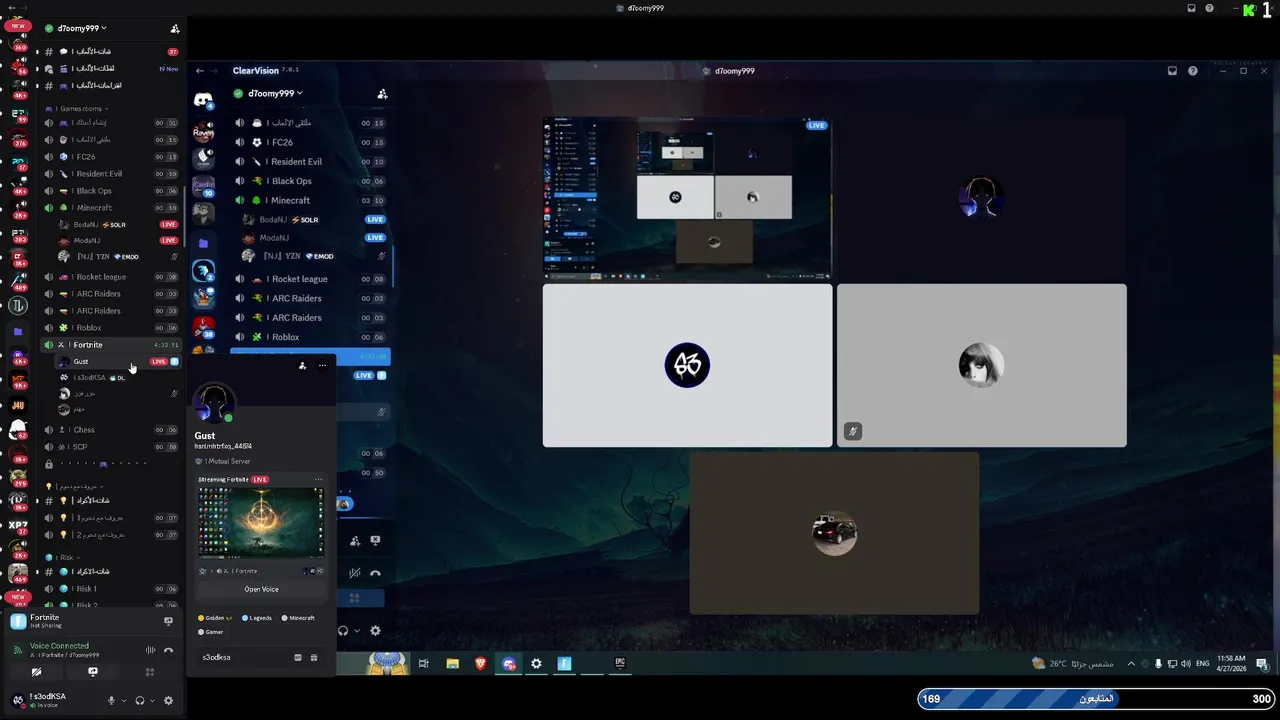1280x720 pixels.
Task: Open the text channel with 37 unread badge
Action: (110, 51)
